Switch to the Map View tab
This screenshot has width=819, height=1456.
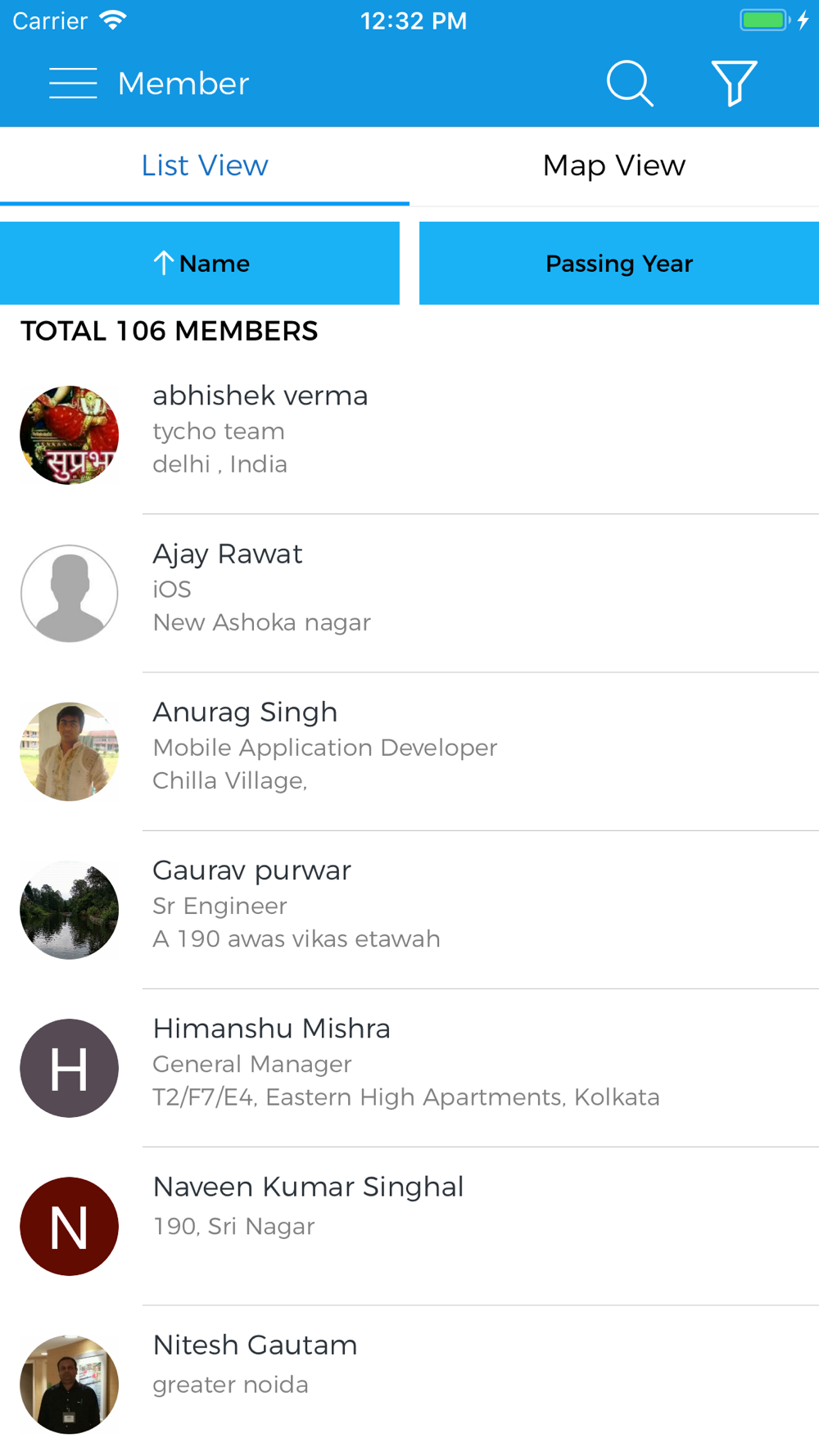coord(614,166)
